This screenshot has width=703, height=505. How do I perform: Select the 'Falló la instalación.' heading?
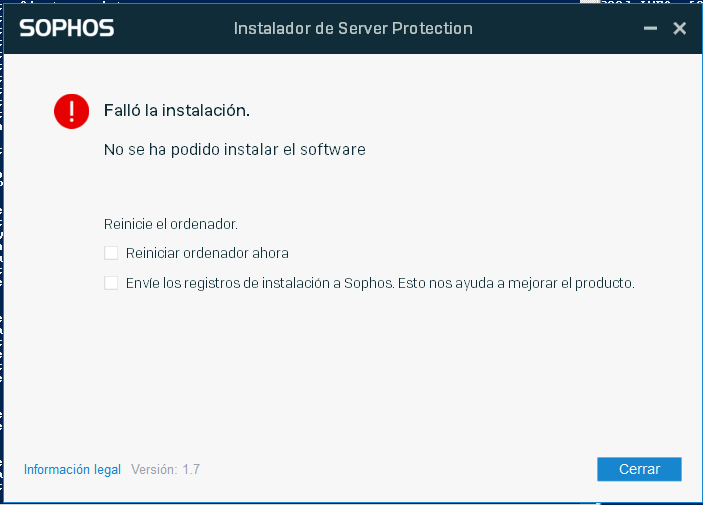coord(177,110)
